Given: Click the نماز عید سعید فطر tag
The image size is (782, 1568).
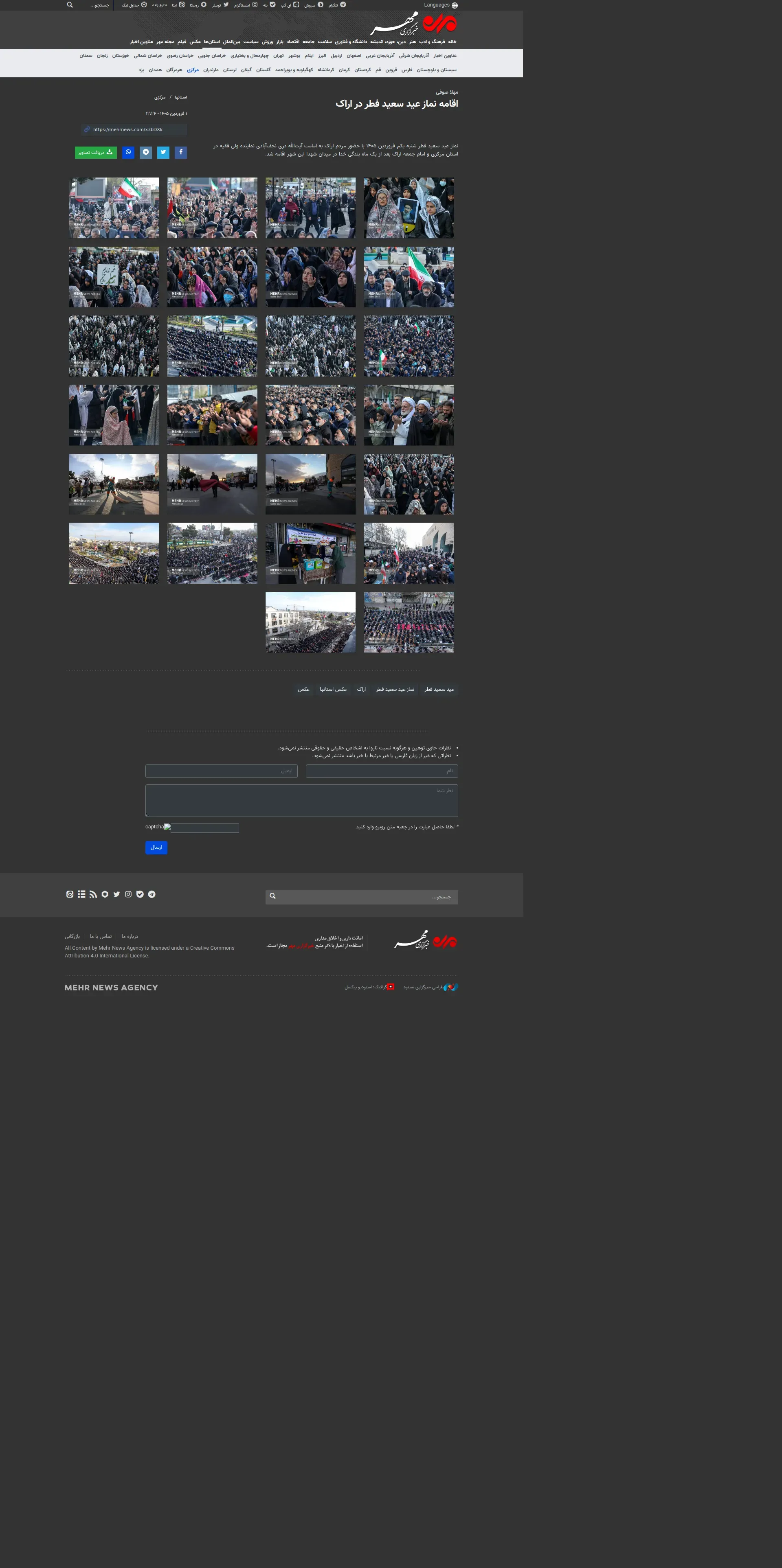Looking at the screenshot, I should 395,689.
